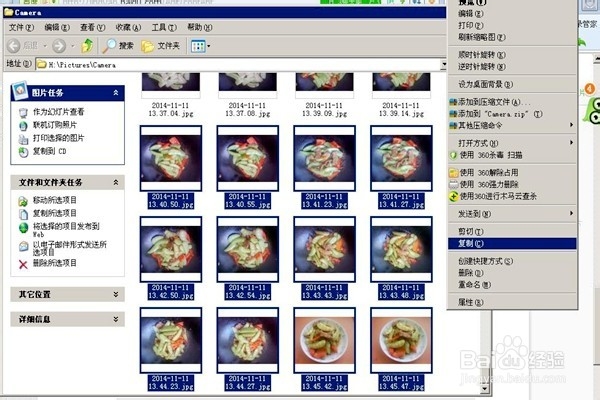
Task: Choose 打印(P) in context menu
Action: click(x=512, y=25)
